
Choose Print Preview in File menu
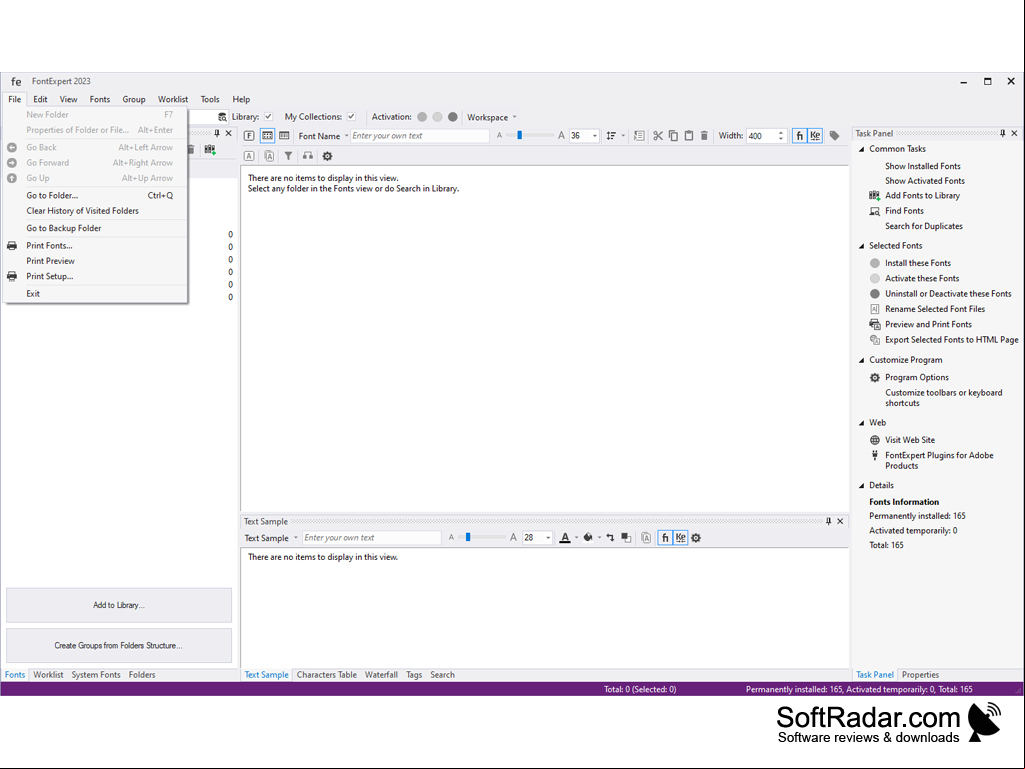pos(95,260)
